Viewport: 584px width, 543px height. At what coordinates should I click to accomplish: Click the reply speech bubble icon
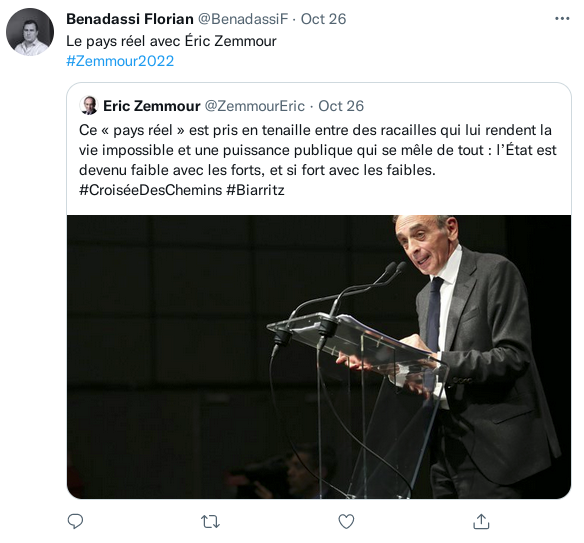[x=75, y=521]
